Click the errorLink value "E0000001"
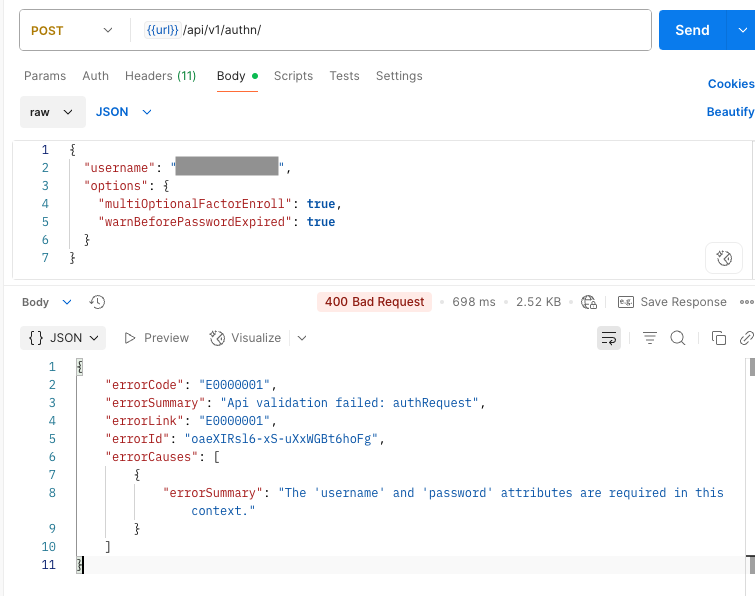Viewport: 755px width, 596px height. (234, 421)
